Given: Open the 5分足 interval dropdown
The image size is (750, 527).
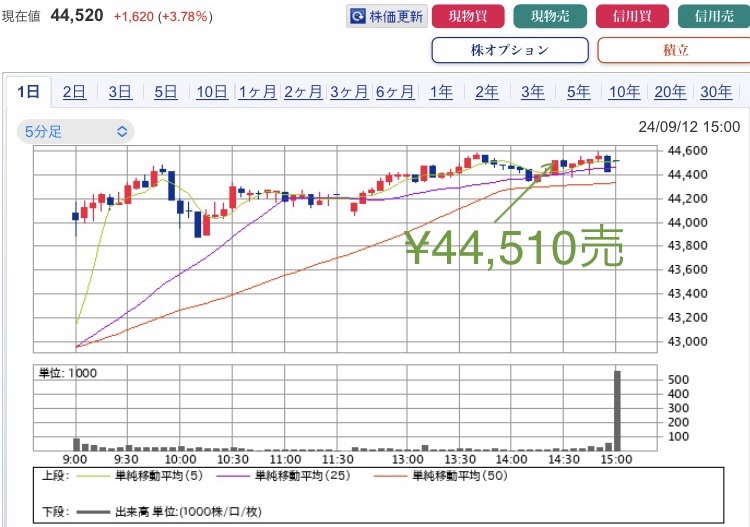Looking at the screenshot, I should coord(76,132).
